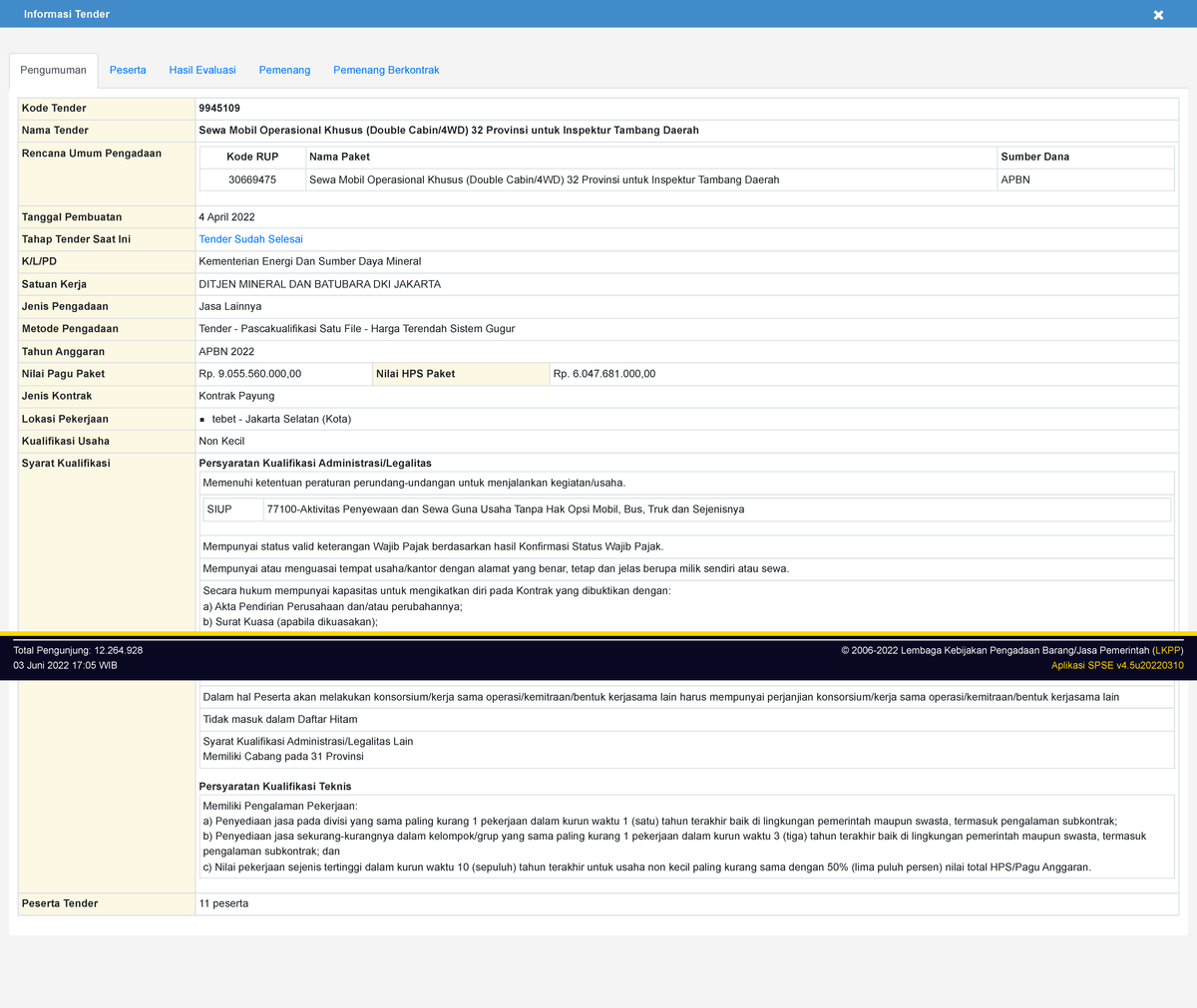The width and height of the screenshot is (1197, 1008).
Task: Click the Tender Sudah Selesai link
Action: (250, 239)
